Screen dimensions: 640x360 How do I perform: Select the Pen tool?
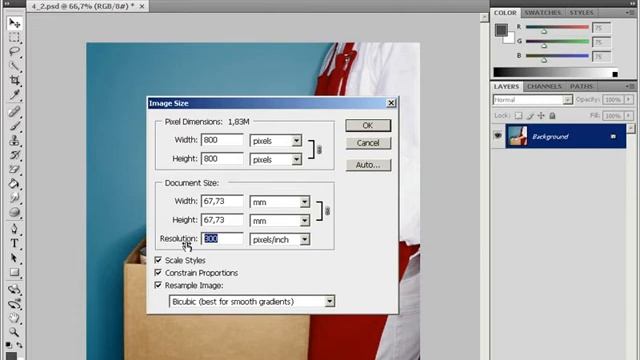14,229
